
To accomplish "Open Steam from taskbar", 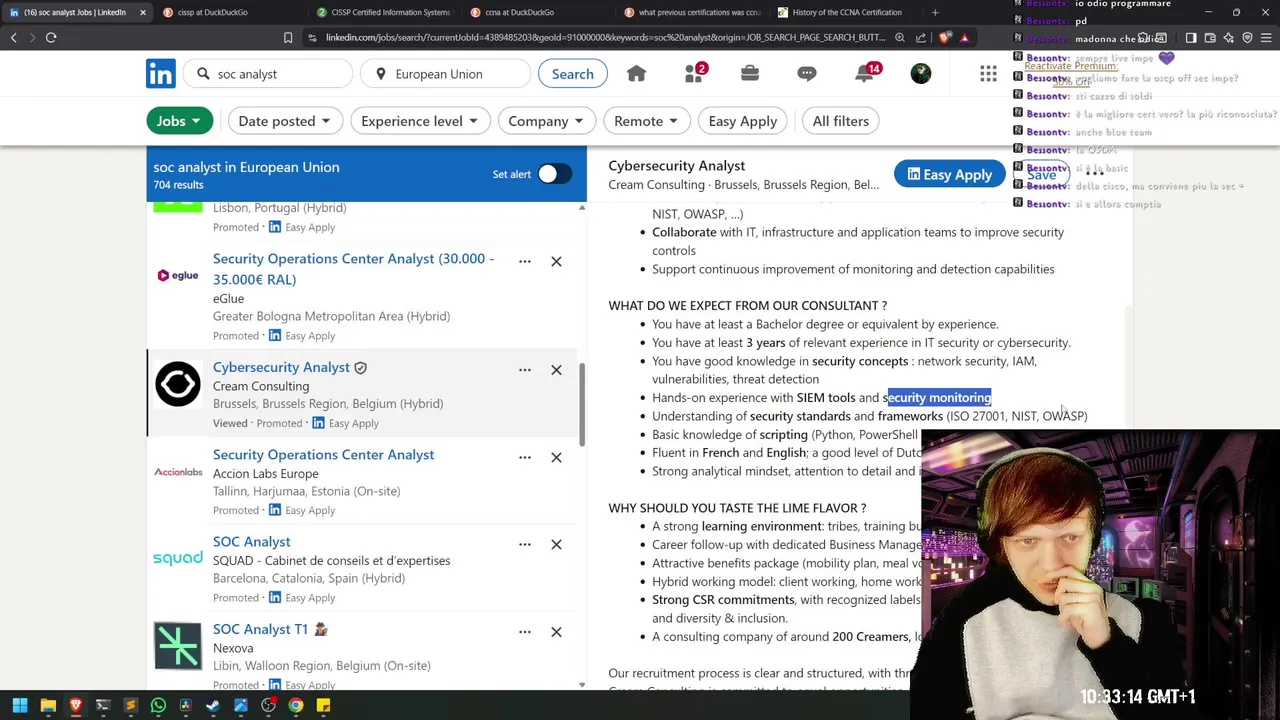I will [x=213, y=706].
